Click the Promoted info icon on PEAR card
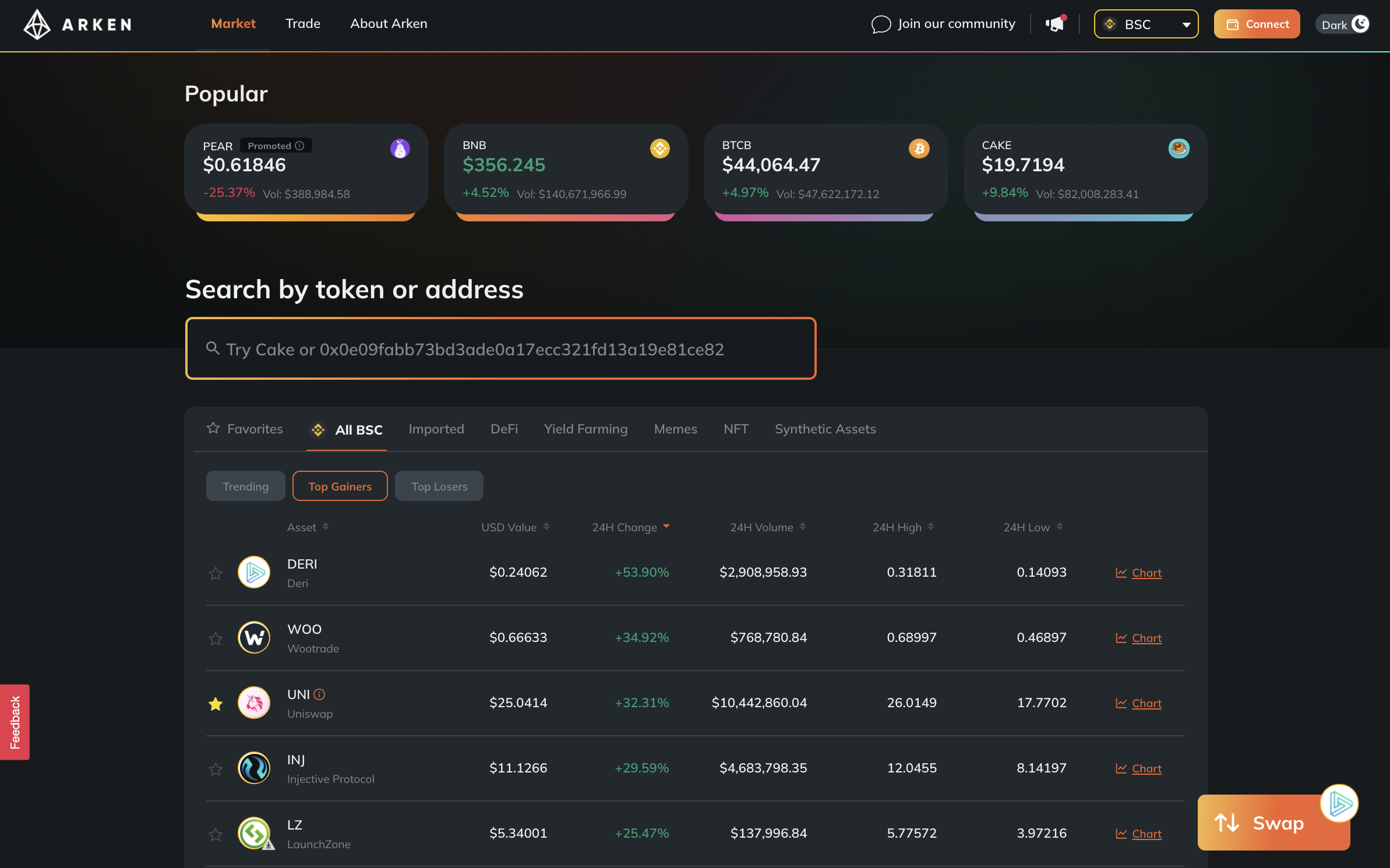 tap(299, 146)
